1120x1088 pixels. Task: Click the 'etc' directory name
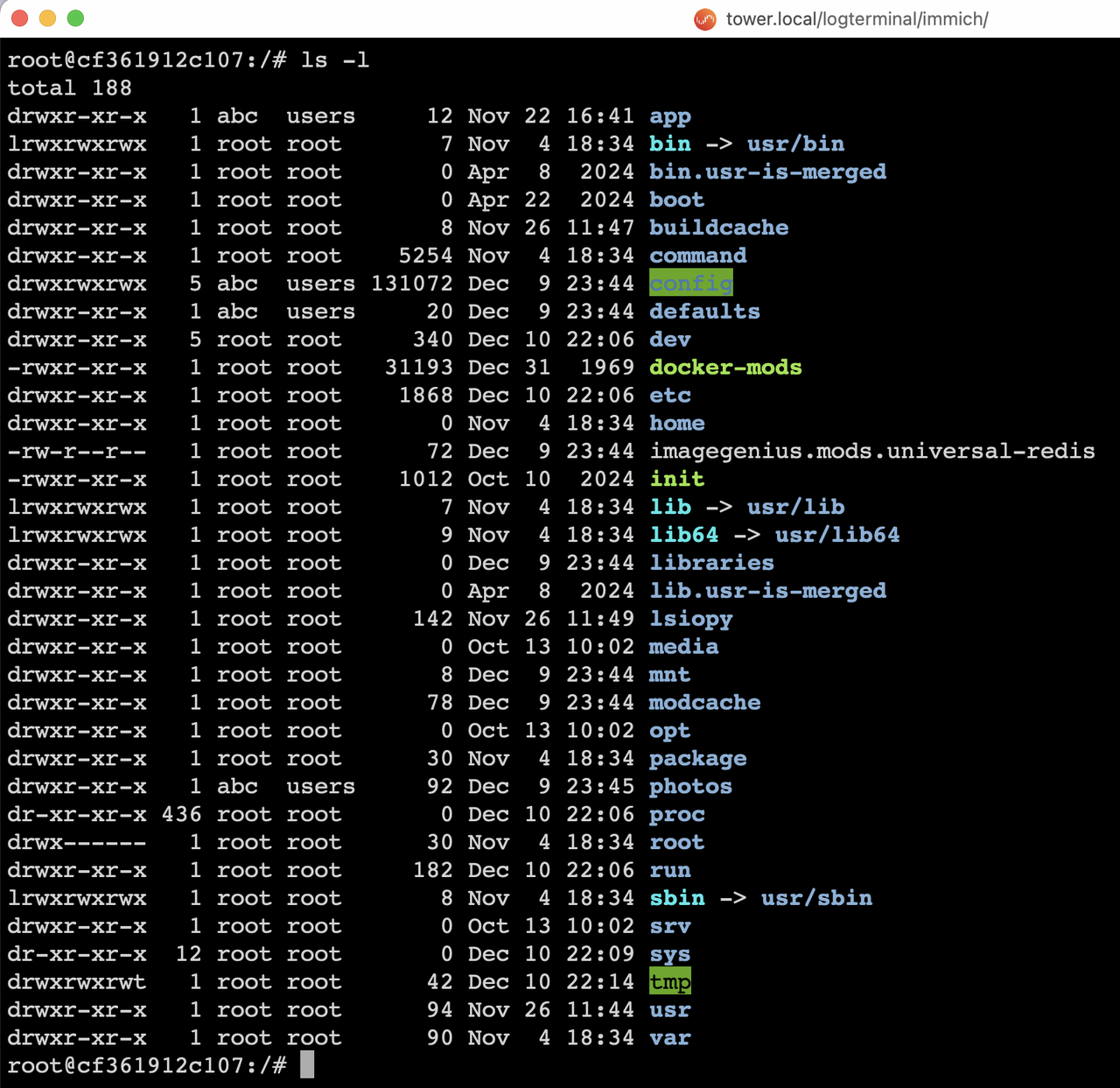click(670, 396)
